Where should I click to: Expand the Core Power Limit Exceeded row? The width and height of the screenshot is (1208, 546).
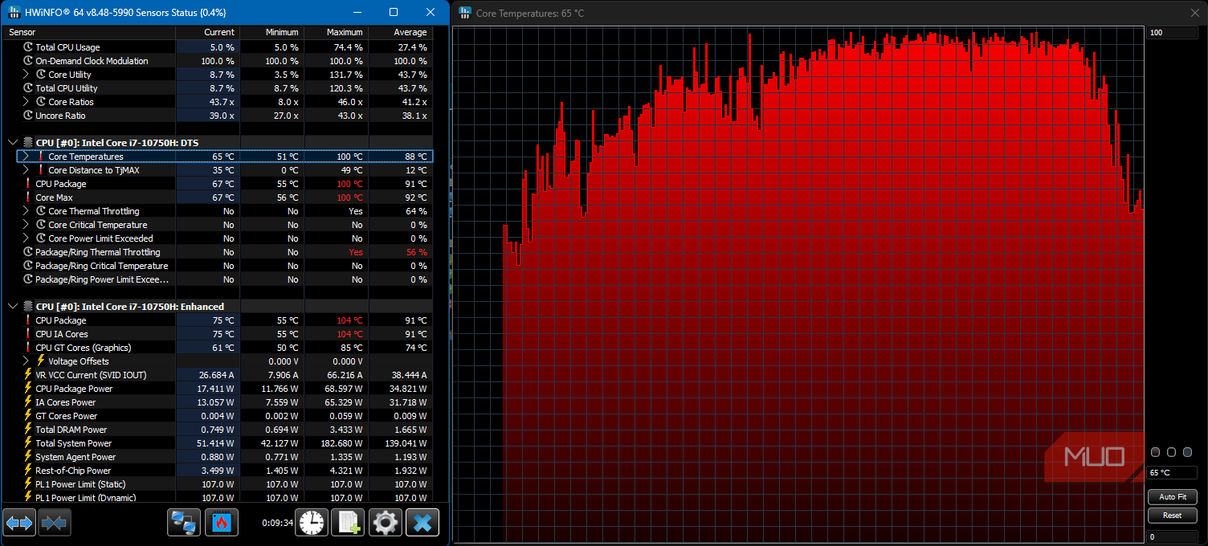[27, 238]
